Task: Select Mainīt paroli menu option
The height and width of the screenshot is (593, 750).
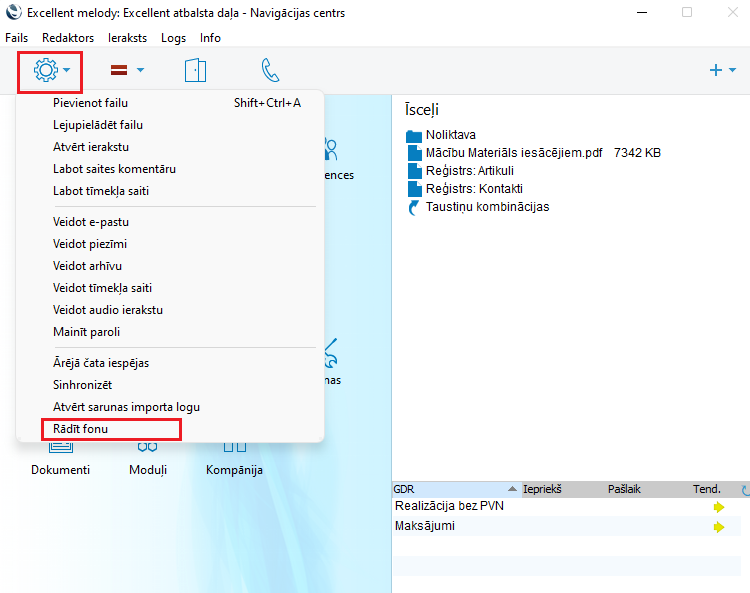Action: click(86, 332)
